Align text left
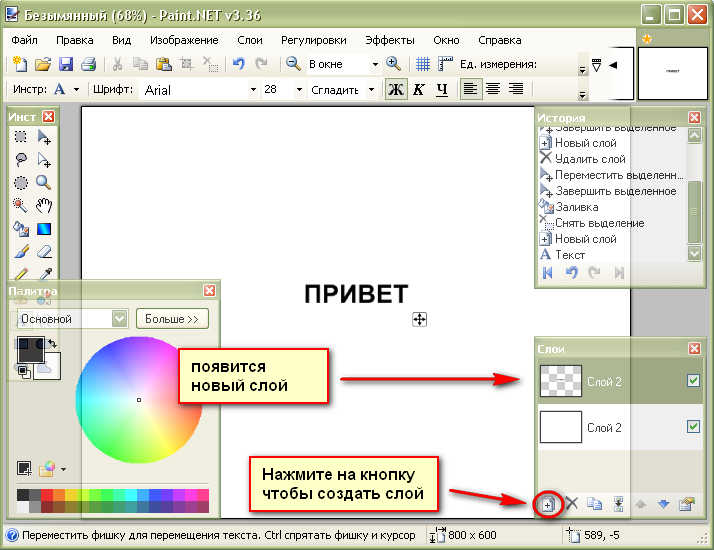Screen dimensions: 714x550 click(x=470, y=89)
